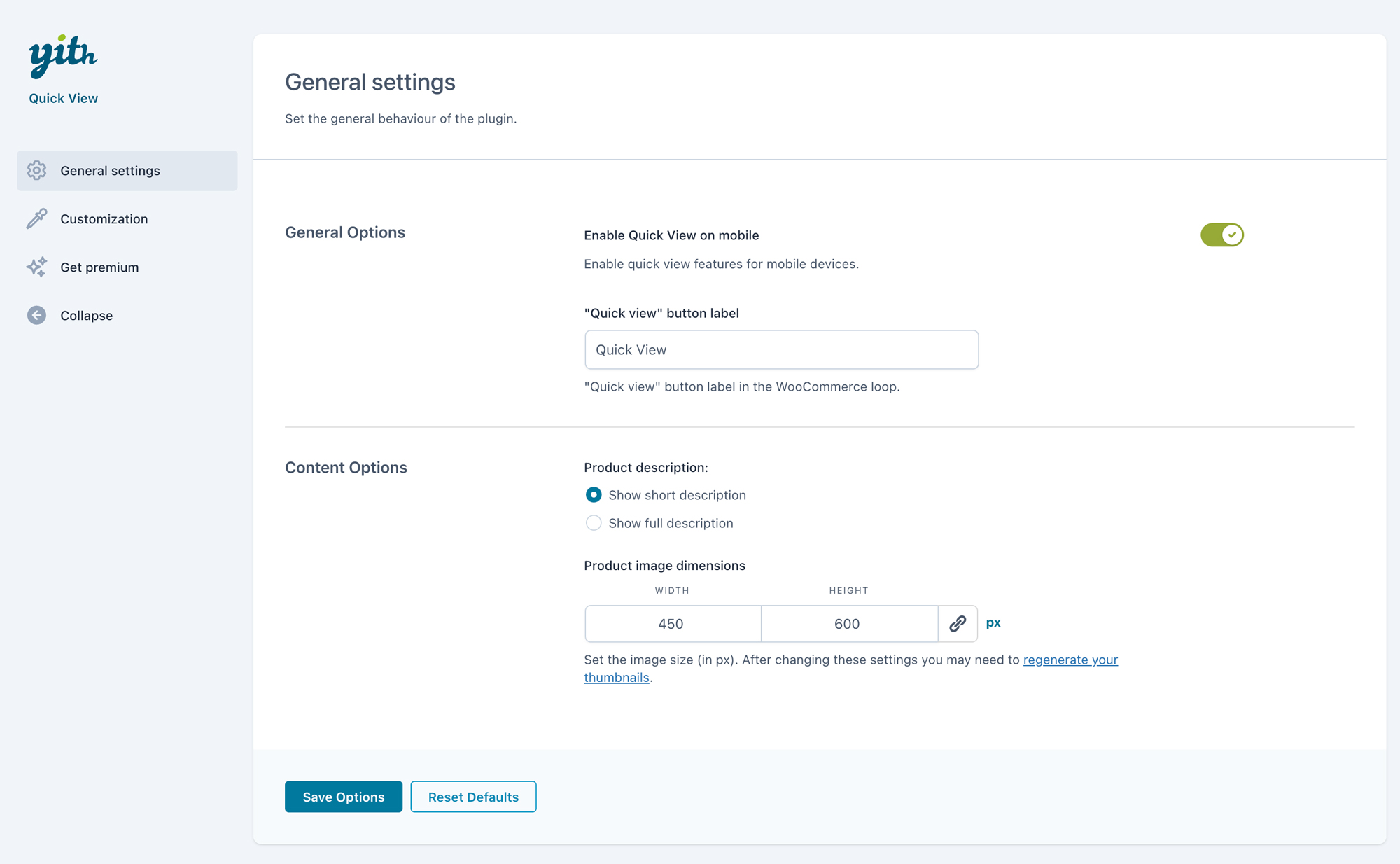Select Show full description radio
The width and height of the screenshot is (1400, 864).
click(594, 523)
